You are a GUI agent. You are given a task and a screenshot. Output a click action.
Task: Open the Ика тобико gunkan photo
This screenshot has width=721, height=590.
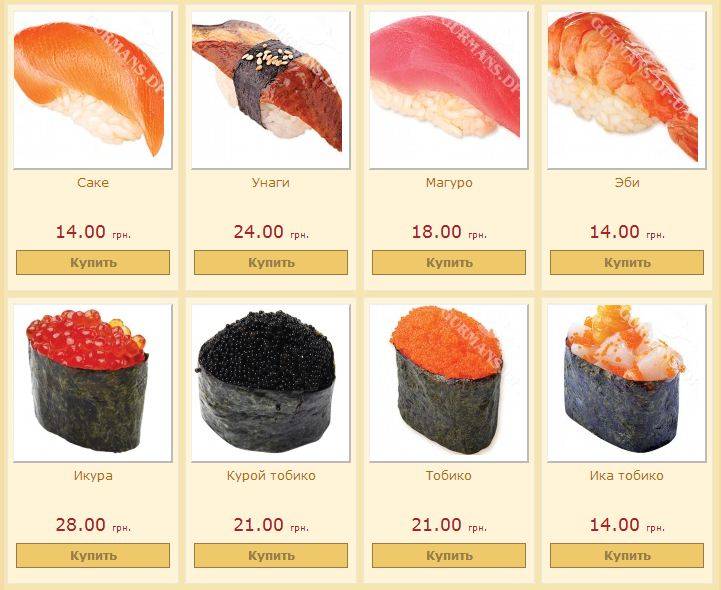coord(627,383)
